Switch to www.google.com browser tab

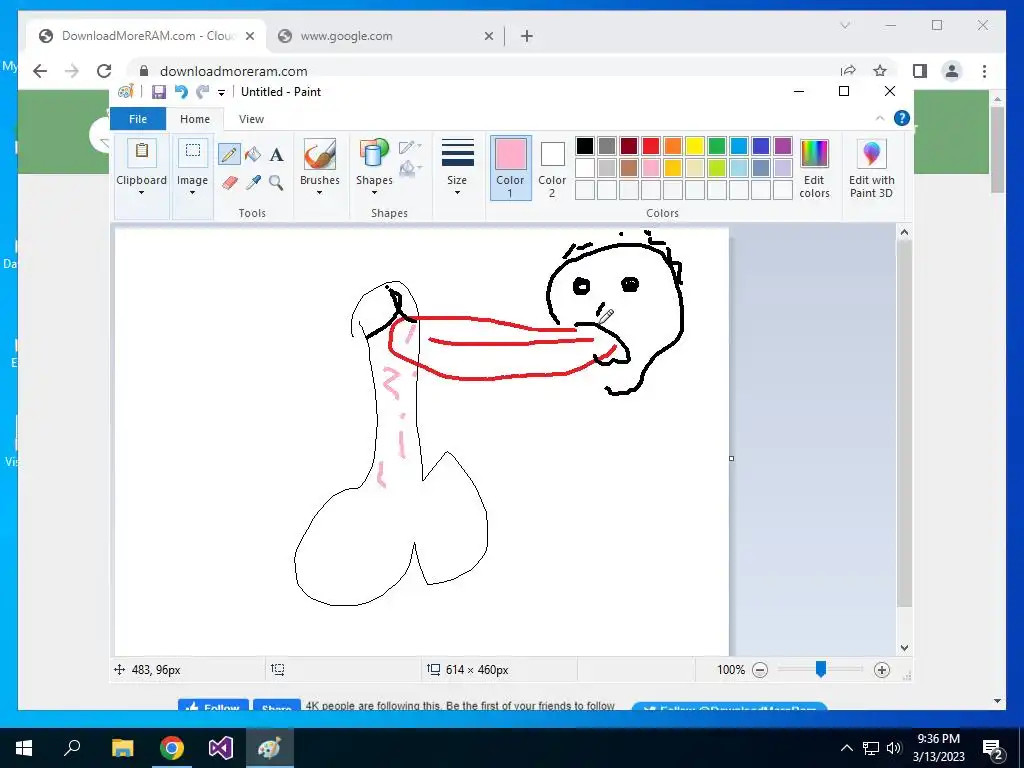(384, 36)
